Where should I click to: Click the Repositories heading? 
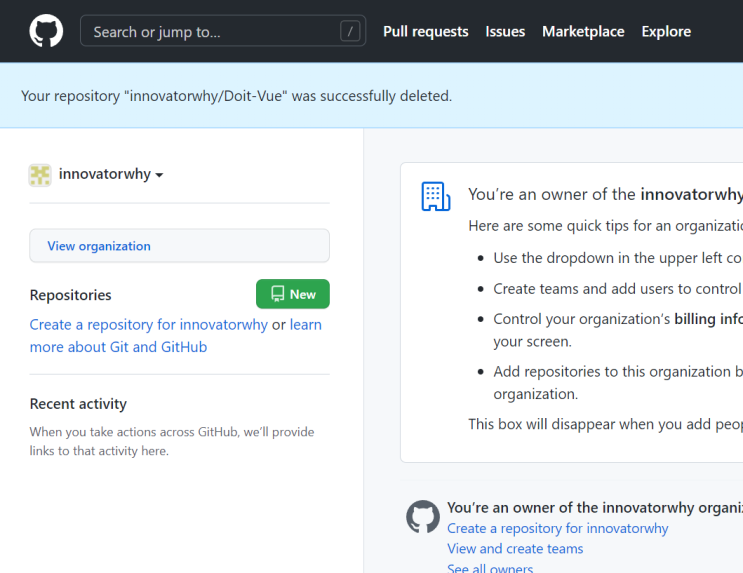[71, 295]
